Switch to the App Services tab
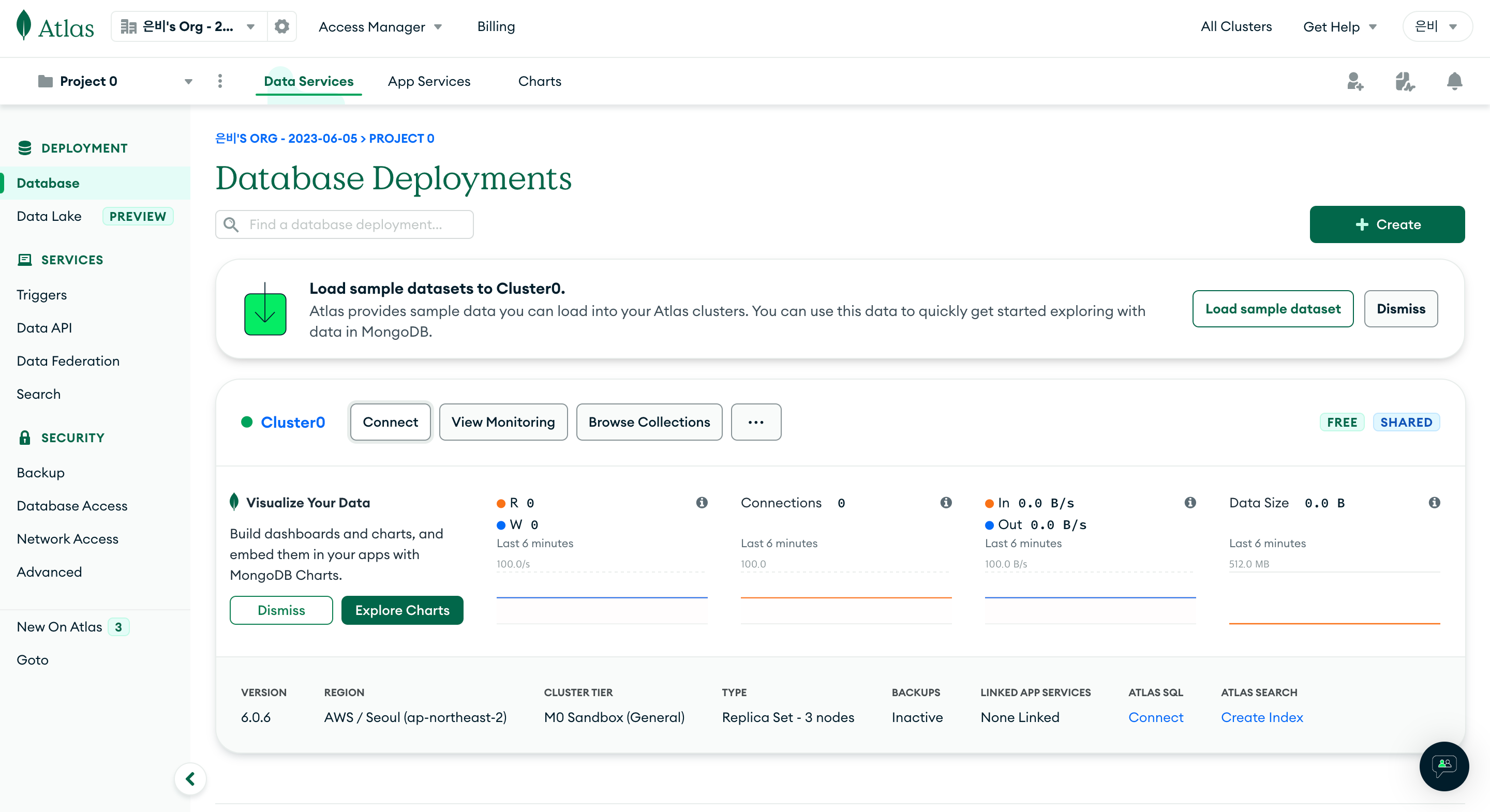Image resolution: width=1490 pixels, height=812 pixels. coord(428,81)
